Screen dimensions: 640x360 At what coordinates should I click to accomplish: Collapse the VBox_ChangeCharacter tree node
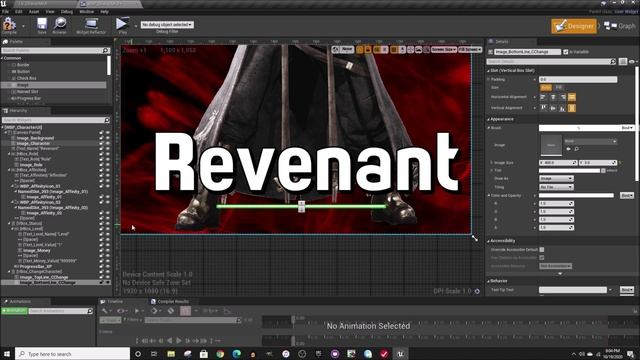tap(9, 271)
